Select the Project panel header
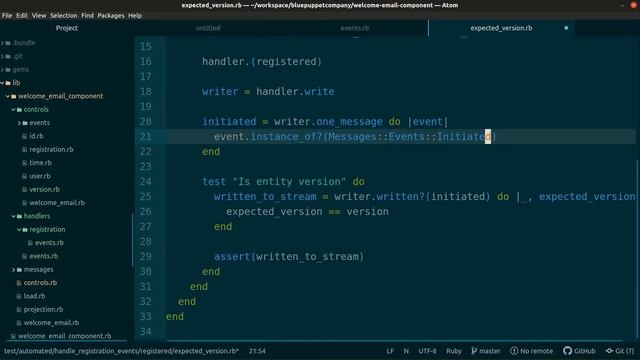 [x=67, y=28]
